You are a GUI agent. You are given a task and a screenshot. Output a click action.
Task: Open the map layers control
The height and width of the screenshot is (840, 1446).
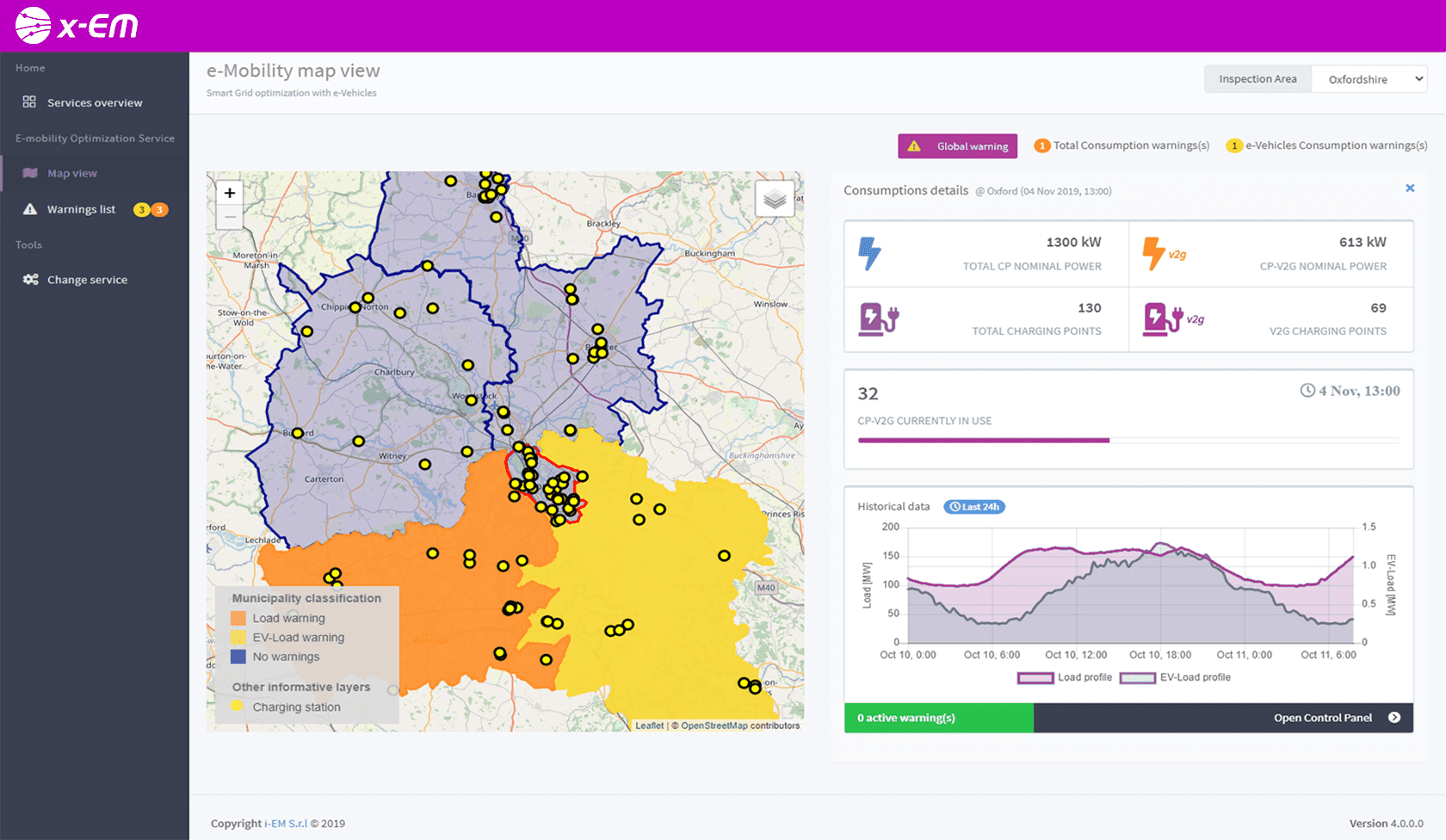pyautogui.click(x=775, y=199)
